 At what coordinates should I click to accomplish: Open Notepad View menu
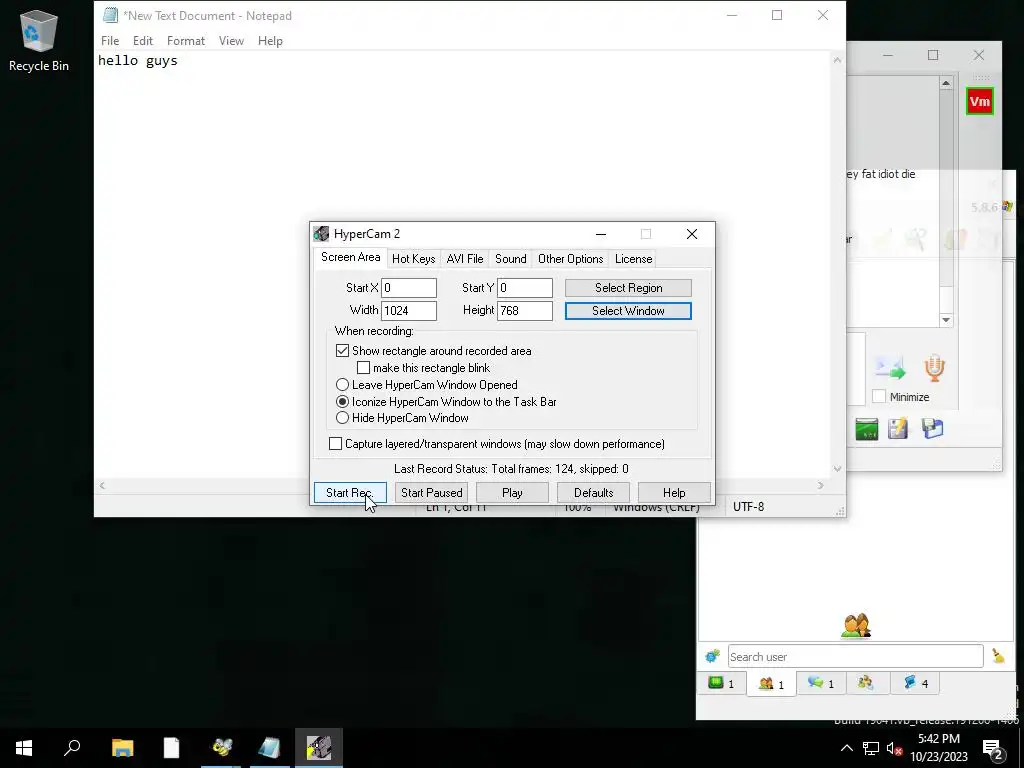[231, 40]
